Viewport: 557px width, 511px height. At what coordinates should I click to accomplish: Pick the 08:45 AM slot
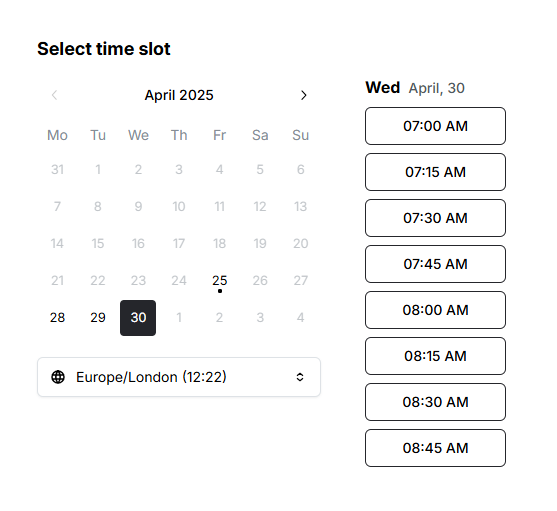[x=435, y=448]
